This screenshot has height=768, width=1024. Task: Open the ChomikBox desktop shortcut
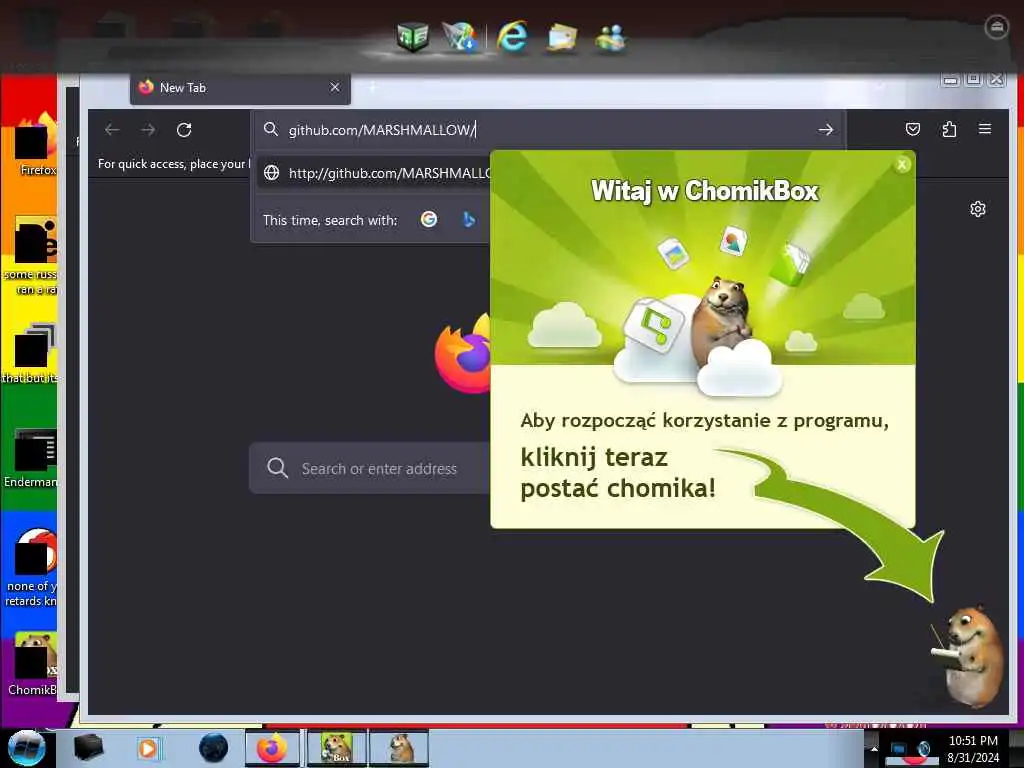(x=33, y=664)
